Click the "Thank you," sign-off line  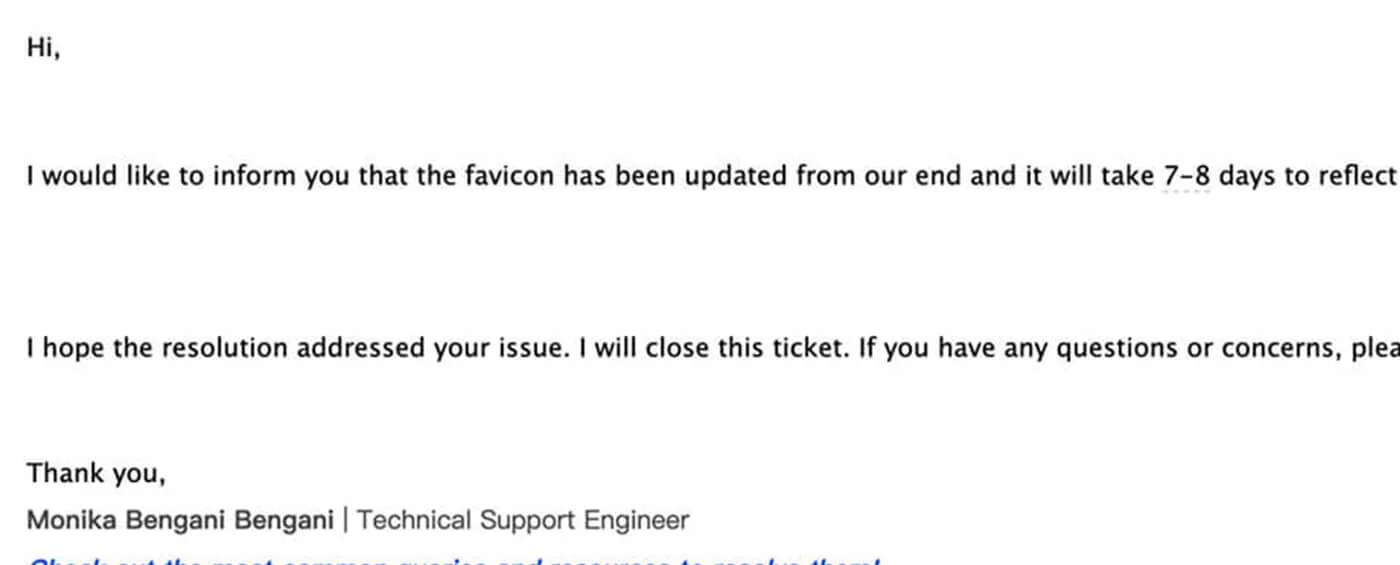pyautogui.click(x=95, y=473)
